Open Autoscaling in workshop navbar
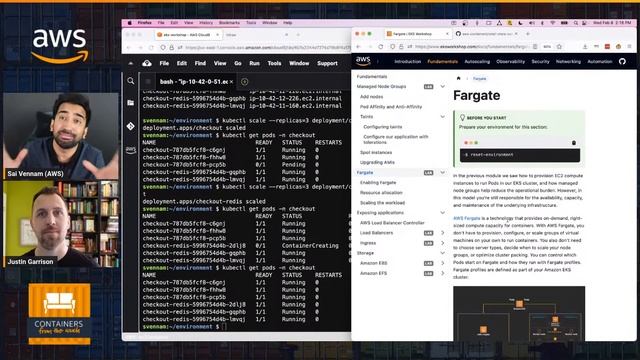The image size is (640, 360). click(477, 62)
